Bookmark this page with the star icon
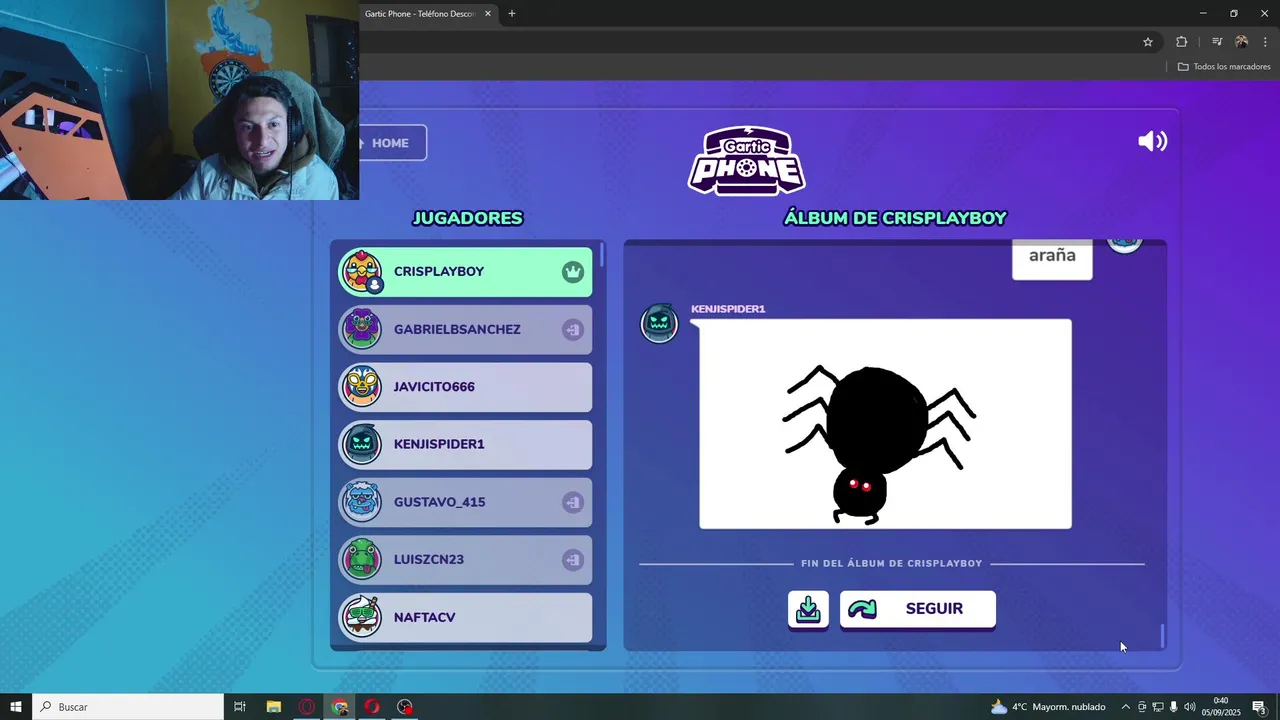The width and height of the screenshot is (1280, 720). 1148,42
